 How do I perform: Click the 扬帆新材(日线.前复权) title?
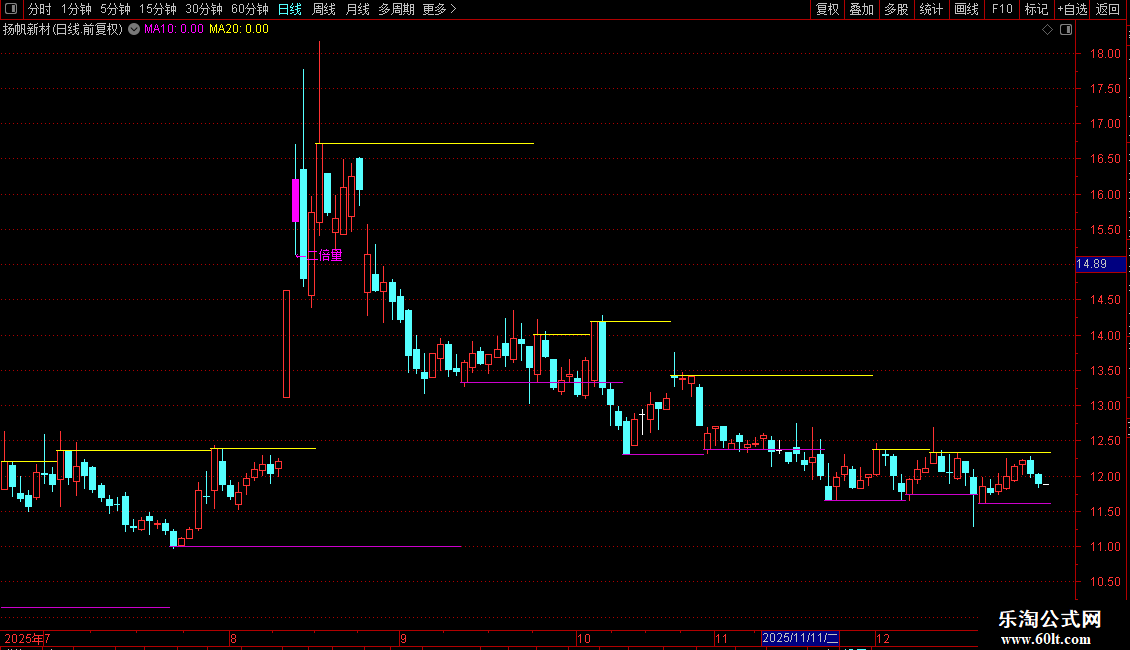pyautogui.click(x=63, y=30)
